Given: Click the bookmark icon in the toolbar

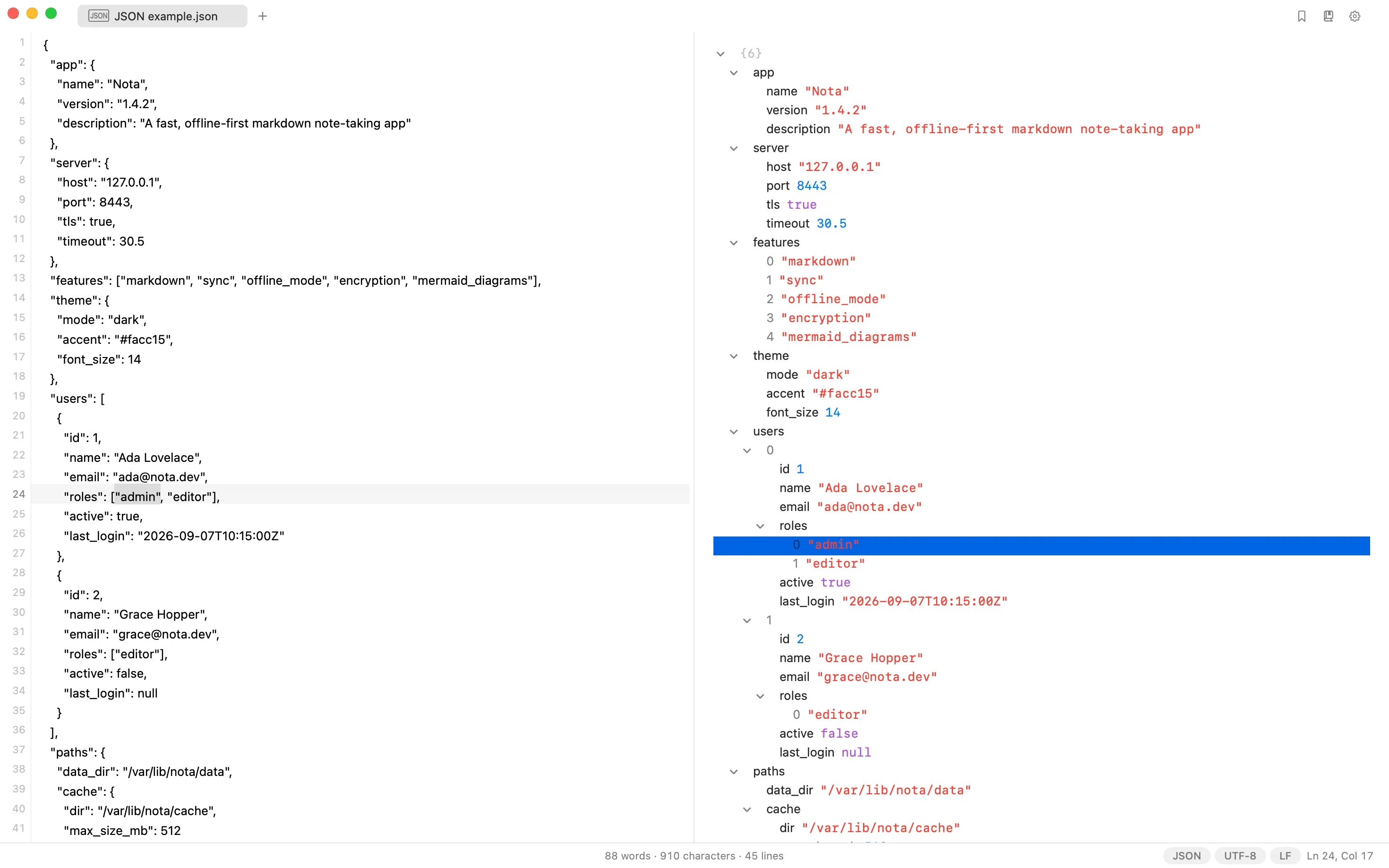Looking at the screenshot, I should pos(1301,16).
